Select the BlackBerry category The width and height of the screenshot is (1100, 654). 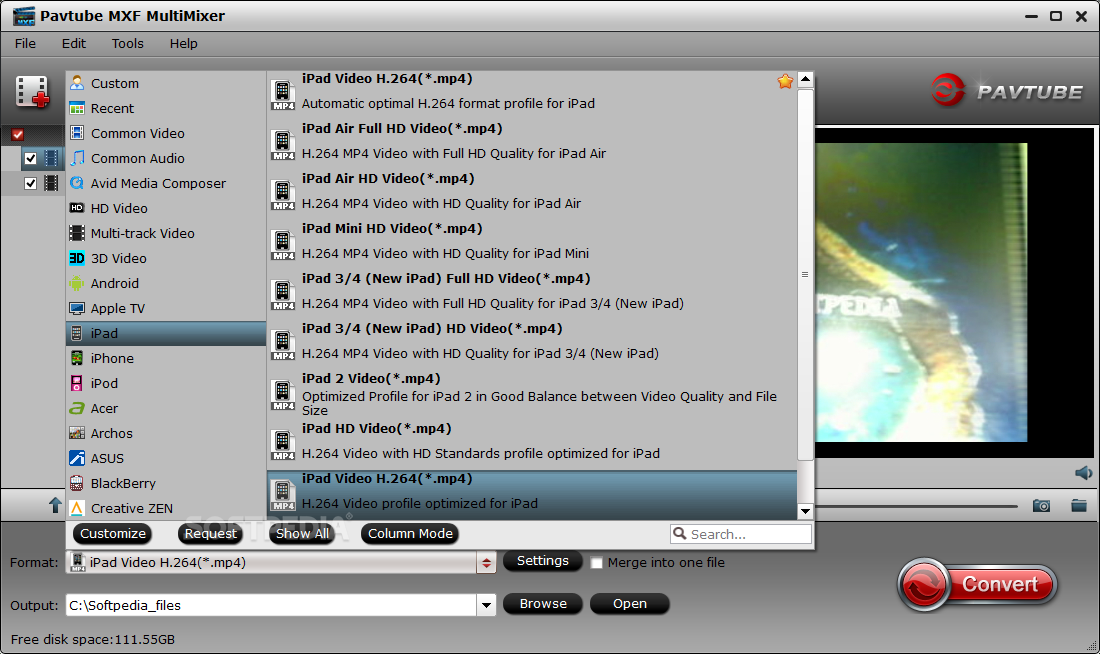click(x=166, y=483)
